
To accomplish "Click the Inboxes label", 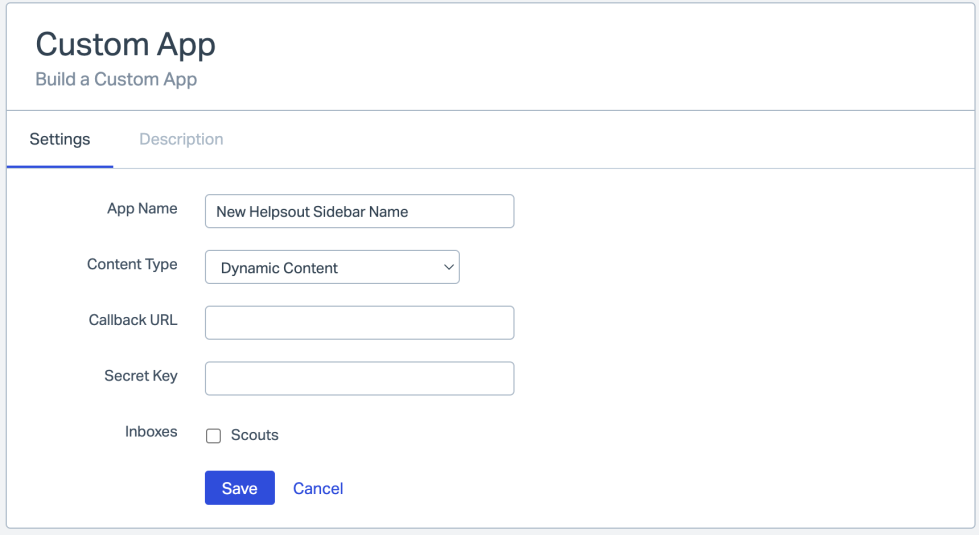I will pyautogui.click(x=151, y=432).
